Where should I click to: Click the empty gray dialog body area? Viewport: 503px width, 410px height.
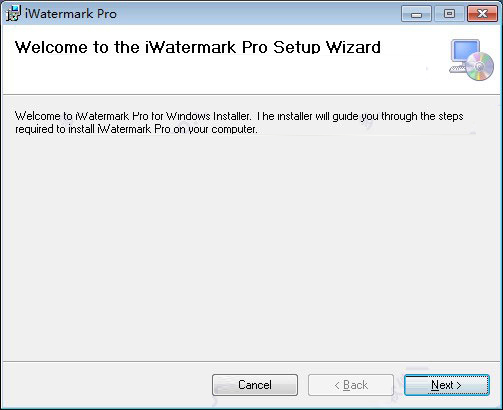[x=251, y=247]
